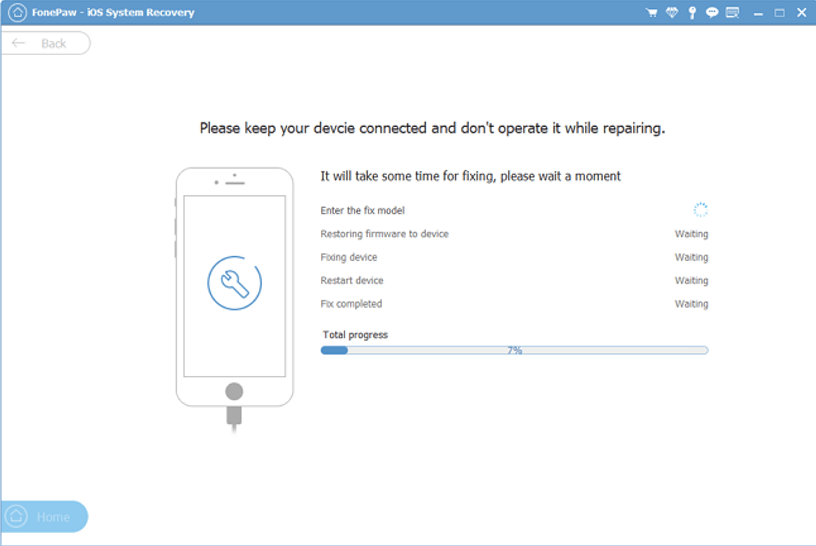
Task: Click the FonePaw home logo in title bar
Action: click(17, 12)
